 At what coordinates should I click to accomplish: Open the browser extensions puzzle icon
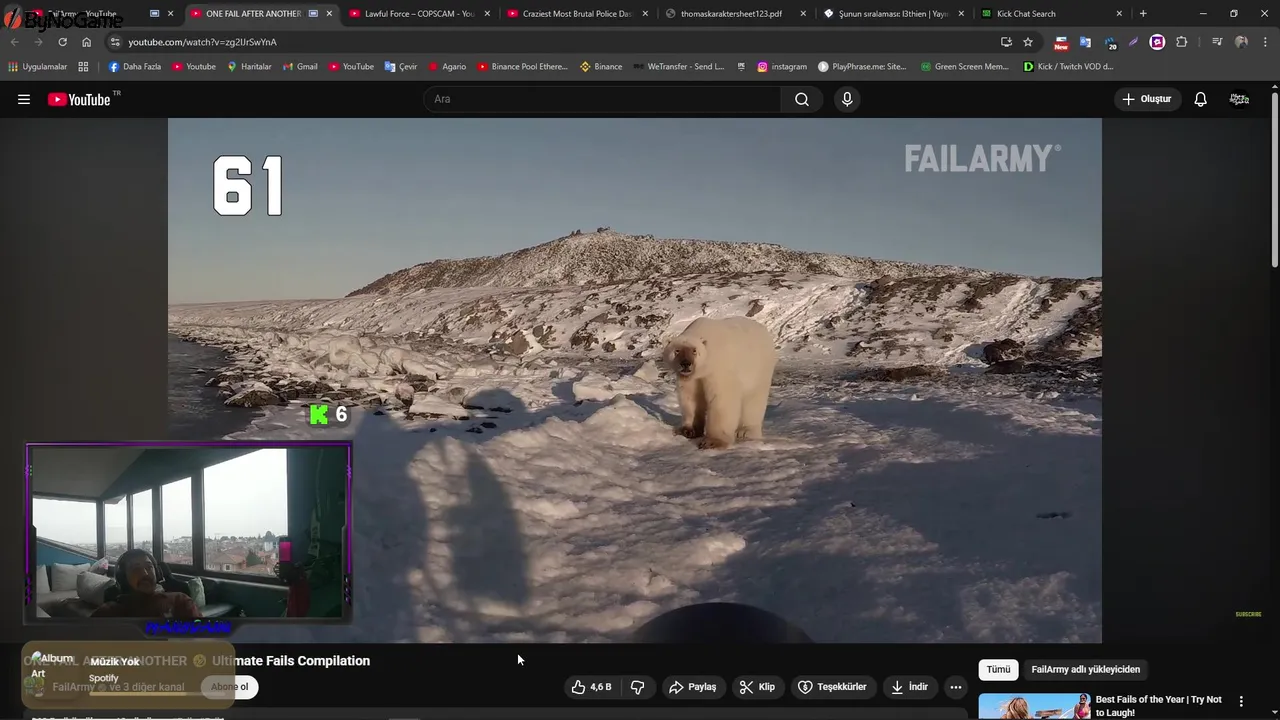(x=1181, y=42)
